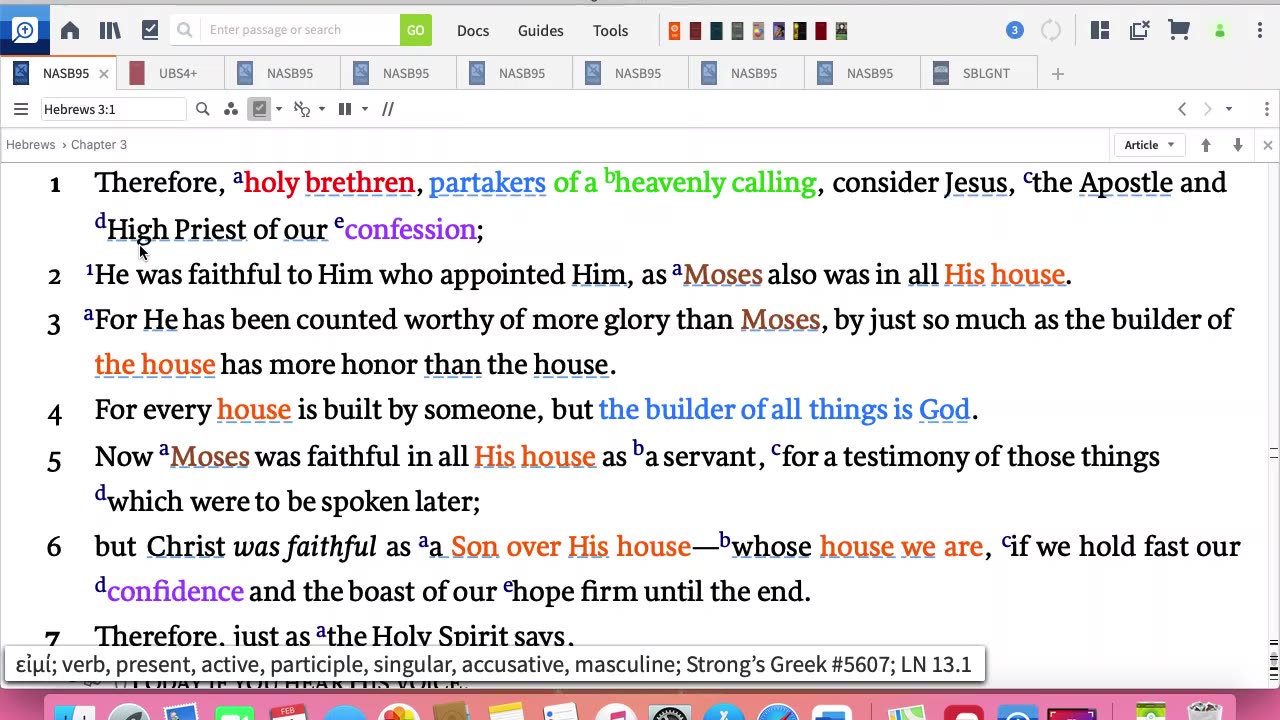Open the Tools menu
This screenshot has width=1280, height=720.
(x=610, y=30)
